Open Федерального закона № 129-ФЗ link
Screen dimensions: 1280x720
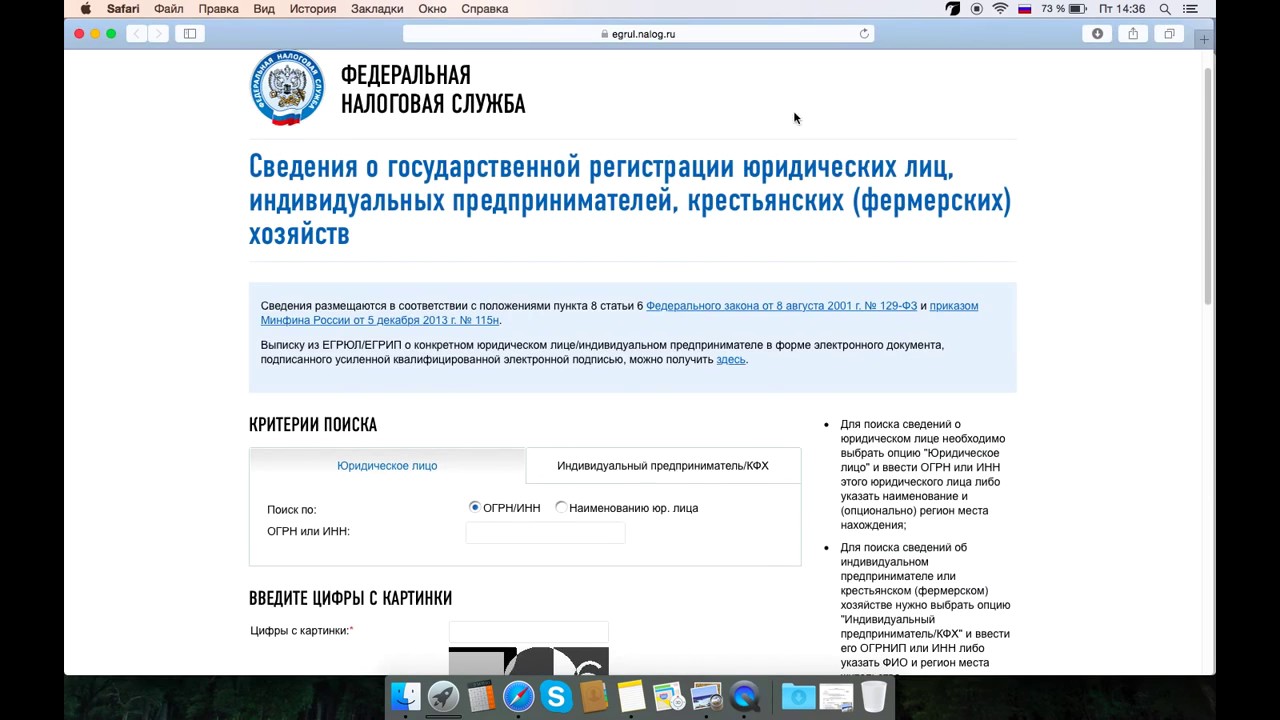[x=781, y=306]
